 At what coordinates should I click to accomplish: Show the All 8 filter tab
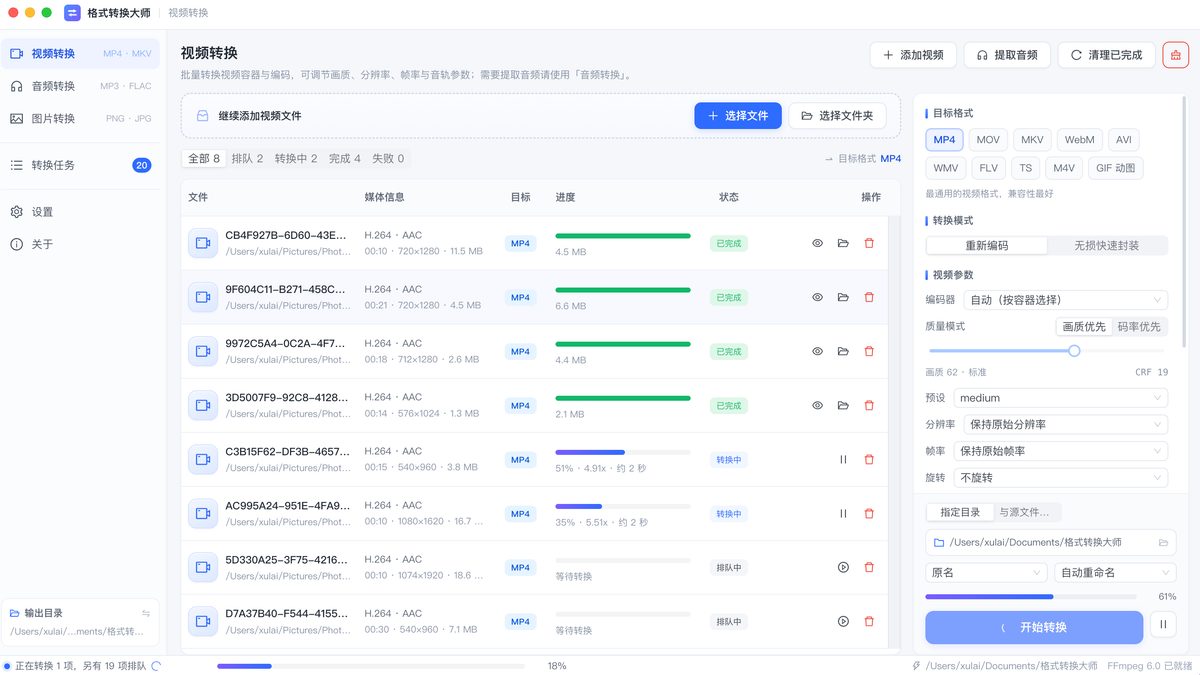(203, 158)
